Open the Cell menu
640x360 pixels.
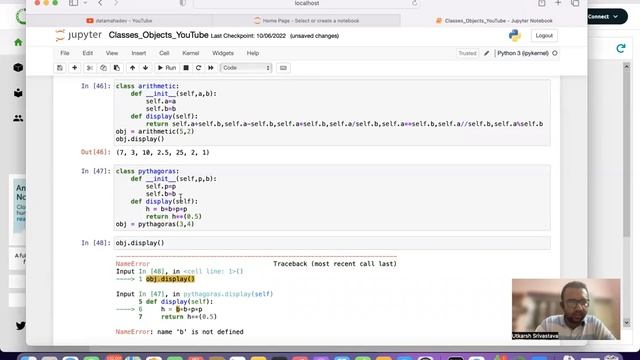pos(164,53)
